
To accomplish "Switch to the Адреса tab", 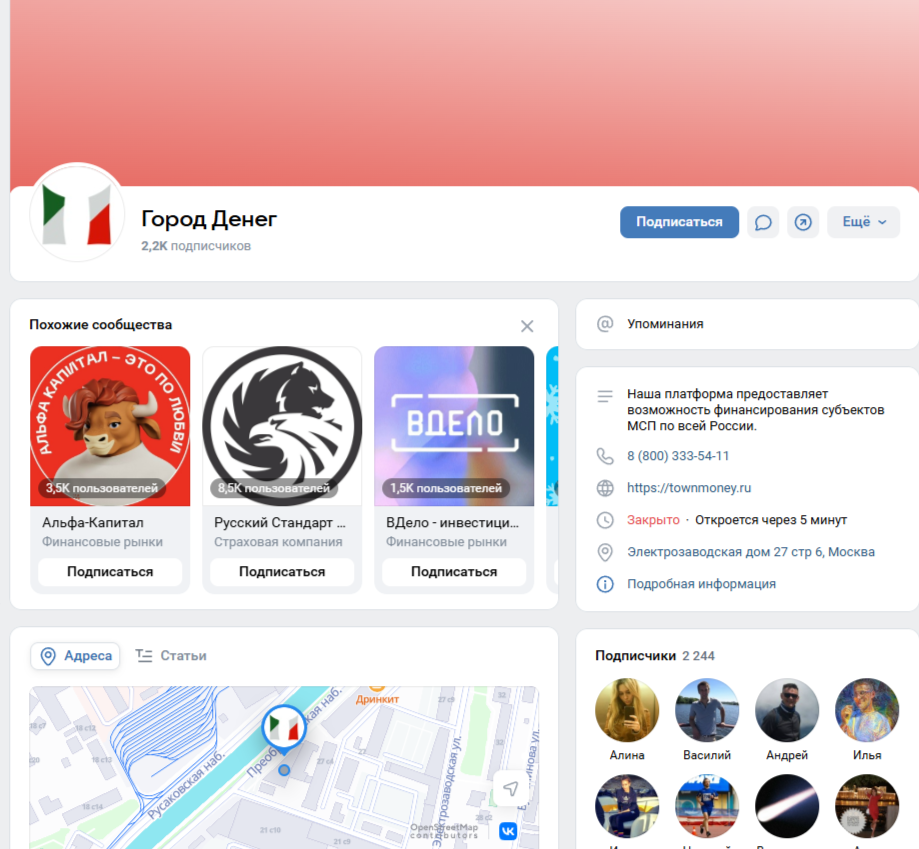I will click(x=75, y=656).
